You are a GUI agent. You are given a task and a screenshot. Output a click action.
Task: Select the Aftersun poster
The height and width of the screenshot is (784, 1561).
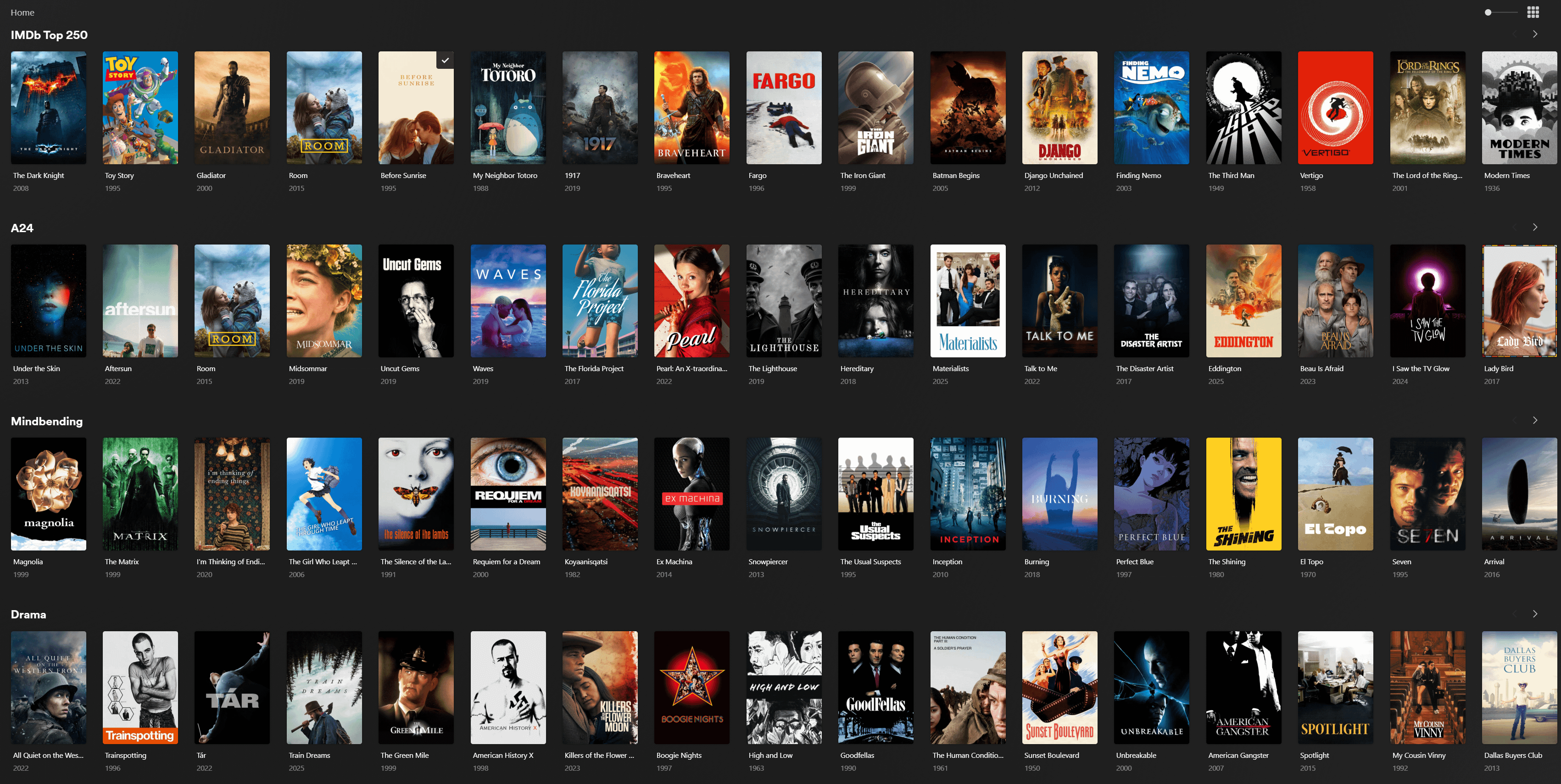coord(140,301)
